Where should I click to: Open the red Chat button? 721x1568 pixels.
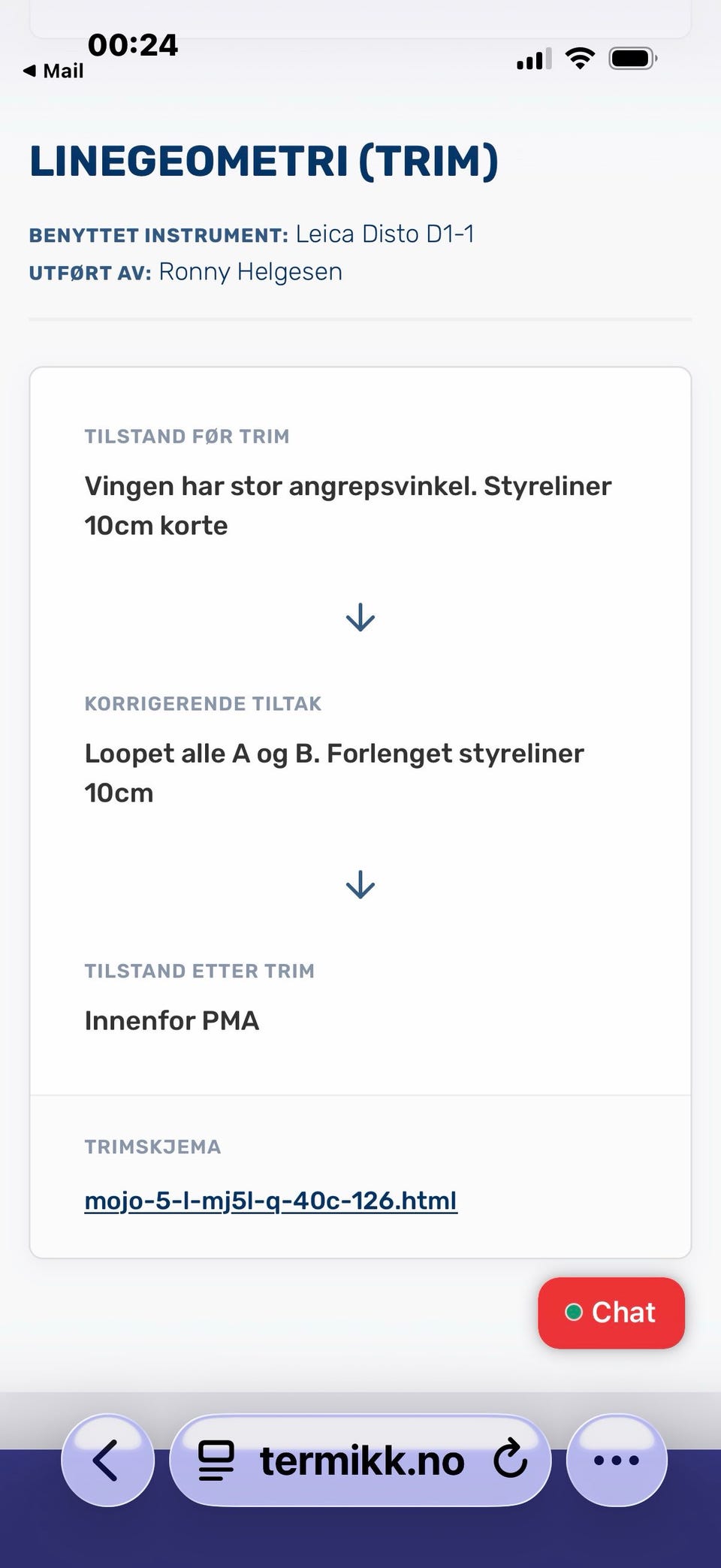pyautogui.click(x=611, y=1313)
